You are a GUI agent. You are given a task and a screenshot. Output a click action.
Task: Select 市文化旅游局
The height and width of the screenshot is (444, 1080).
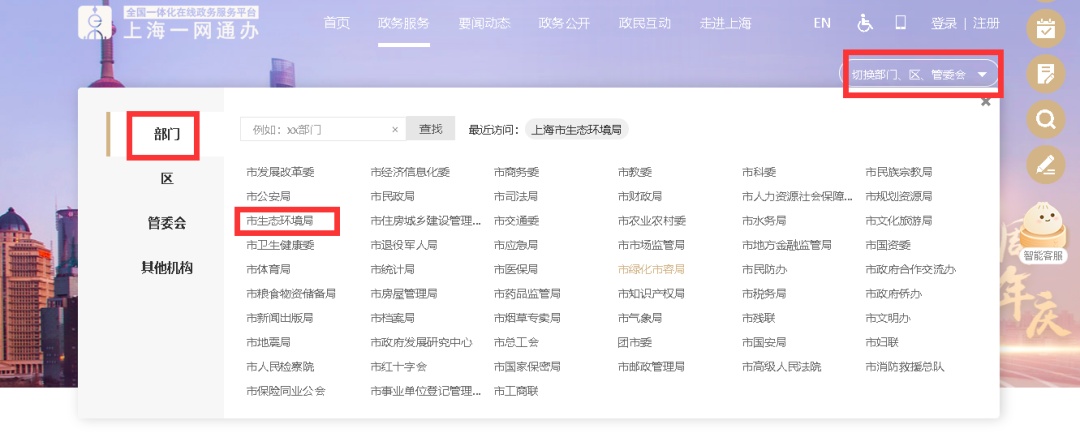tap(899, 221)
